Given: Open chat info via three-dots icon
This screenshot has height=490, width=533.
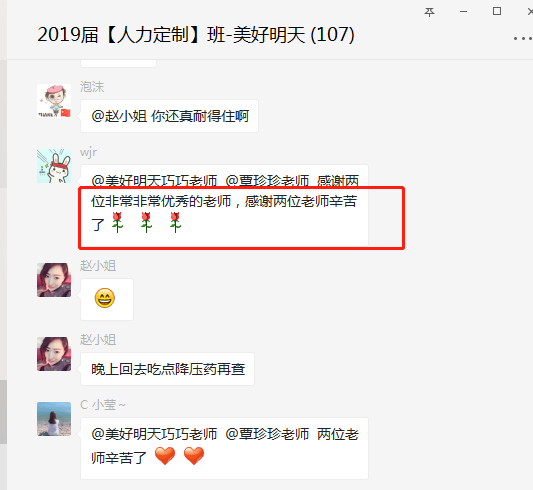Looking at the screenshot, I should pos(523,38).
